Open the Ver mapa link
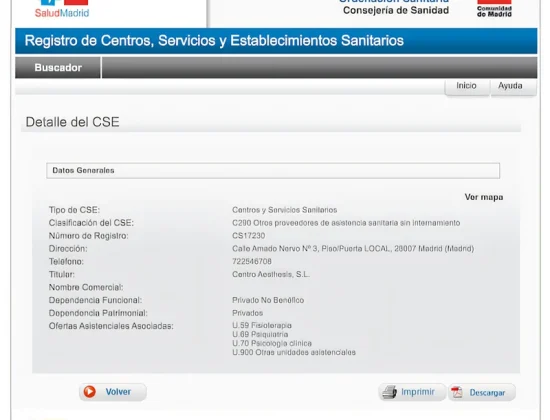This screenshot has width=550, height=420. coord(484,197)
